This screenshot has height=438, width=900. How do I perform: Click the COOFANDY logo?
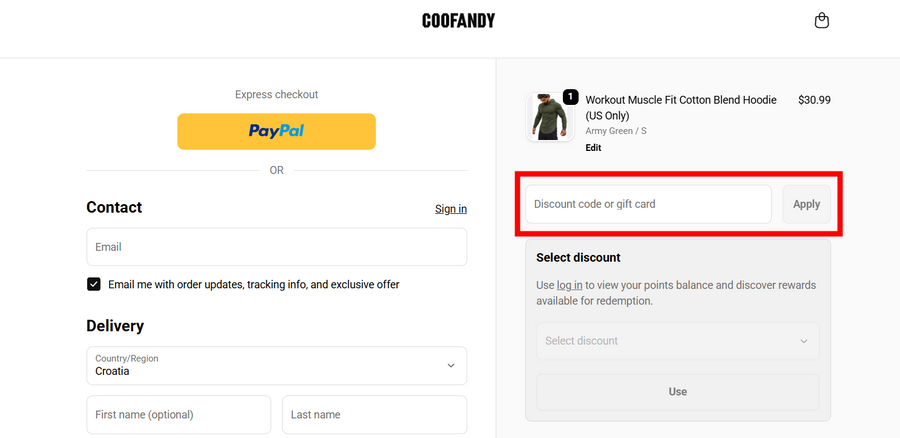(x=458, y=21)
